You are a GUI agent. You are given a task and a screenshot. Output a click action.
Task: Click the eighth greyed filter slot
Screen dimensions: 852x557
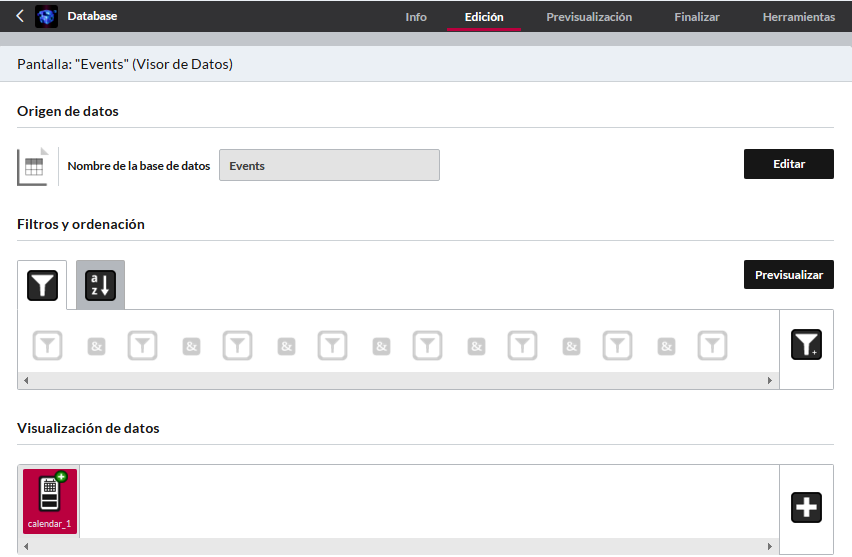coord(712,346)
